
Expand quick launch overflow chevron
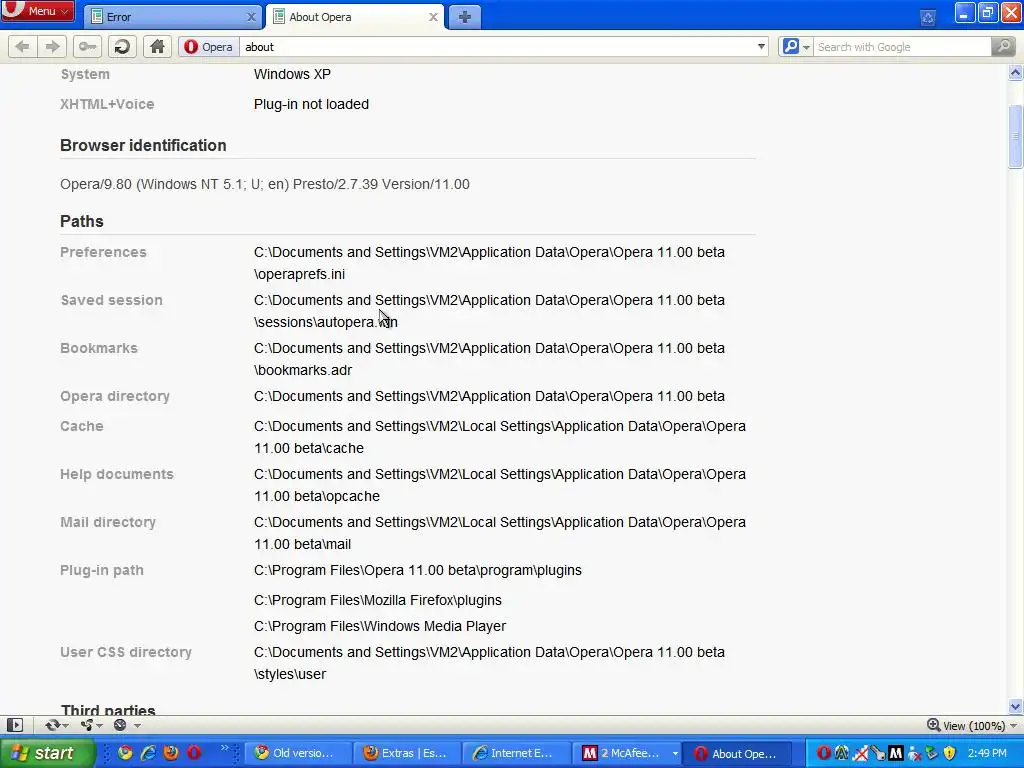coord(225,748)
